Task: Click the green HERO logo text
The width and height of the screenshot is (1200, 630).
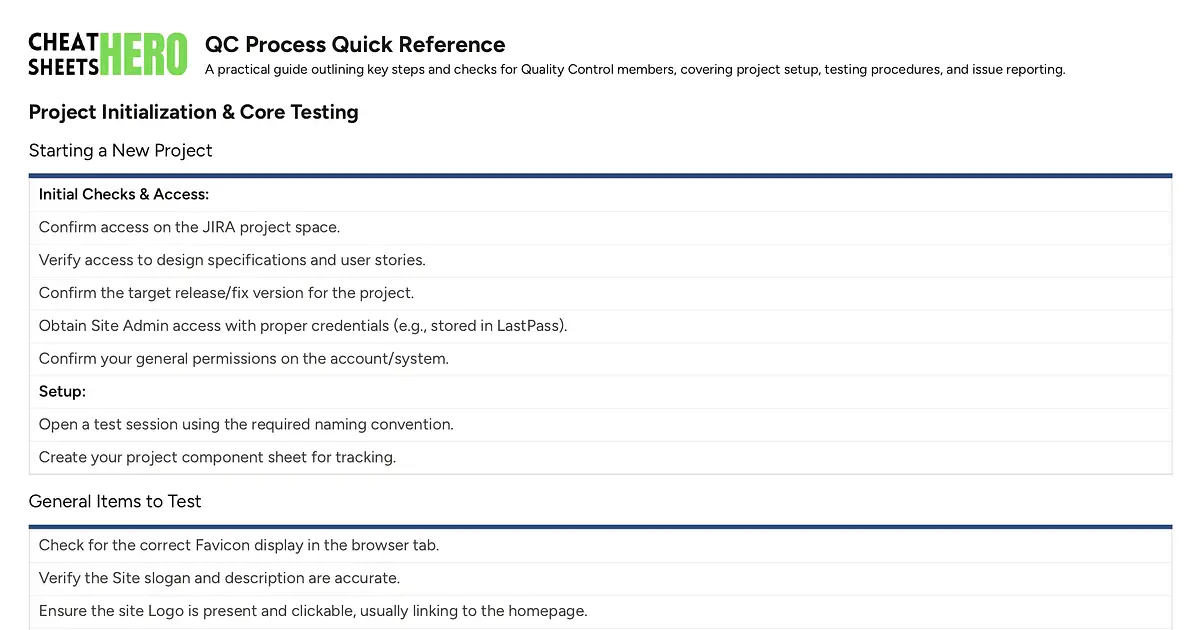Action: (144, 54)
